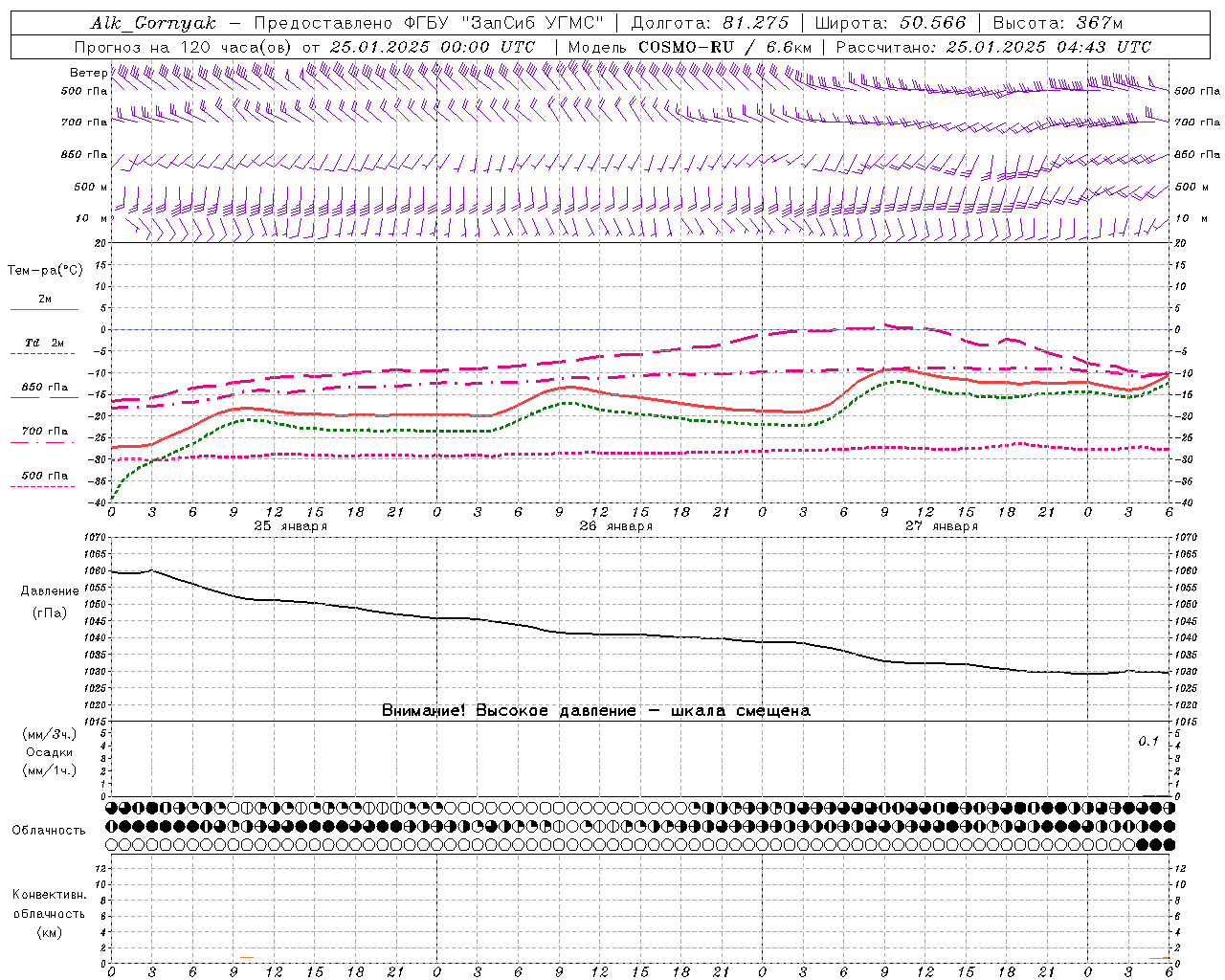Select the "500 гПа" entry in the temperature legend
Image resolution: width=1225 pixels, height=980 pixels.
coord(45,476)
